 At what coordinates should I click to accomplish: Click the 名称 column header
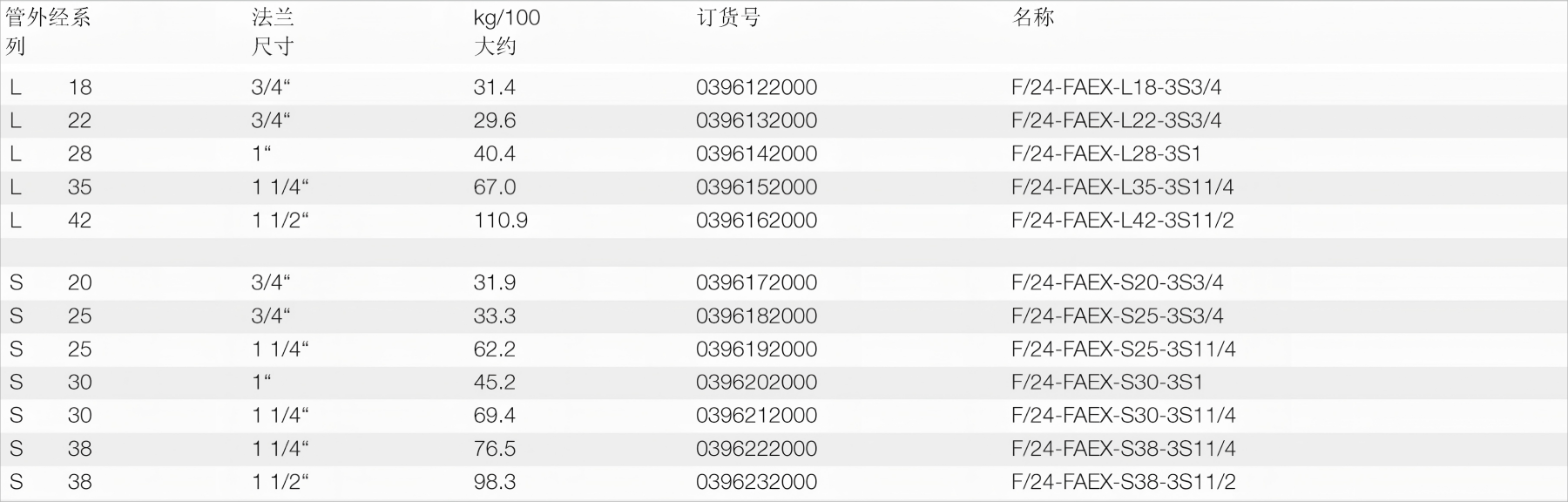coord(1033,17)
